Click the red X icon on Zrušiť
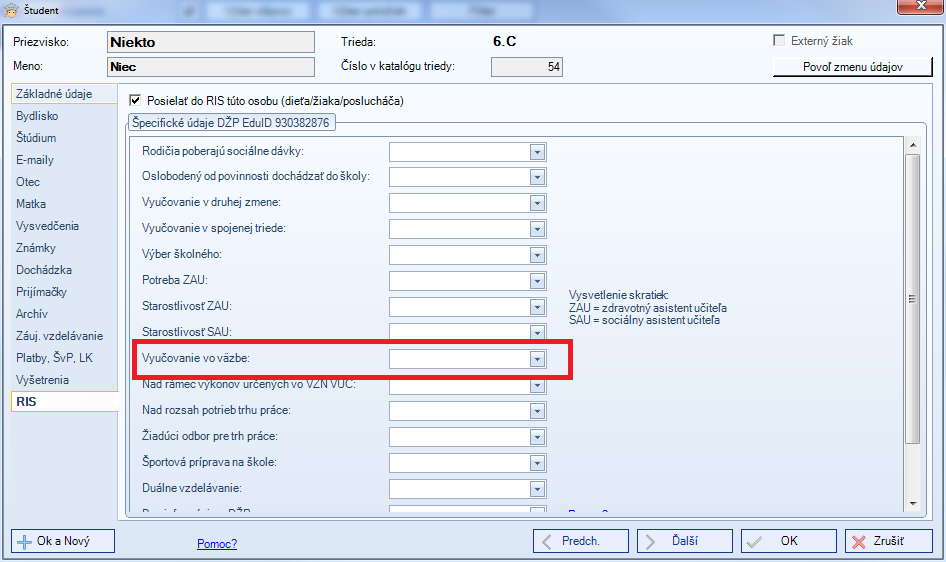Screen dimensions: 946x562 (859, 541)
